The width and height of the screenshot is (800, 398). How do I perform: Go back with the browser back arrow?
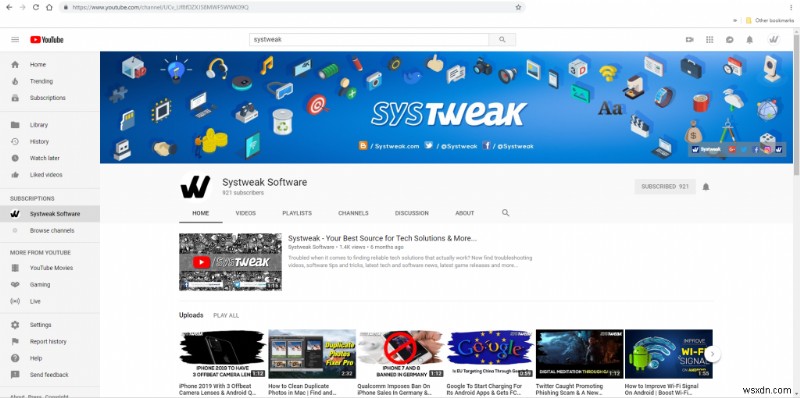pyautogui.click(x=9, y=7)
